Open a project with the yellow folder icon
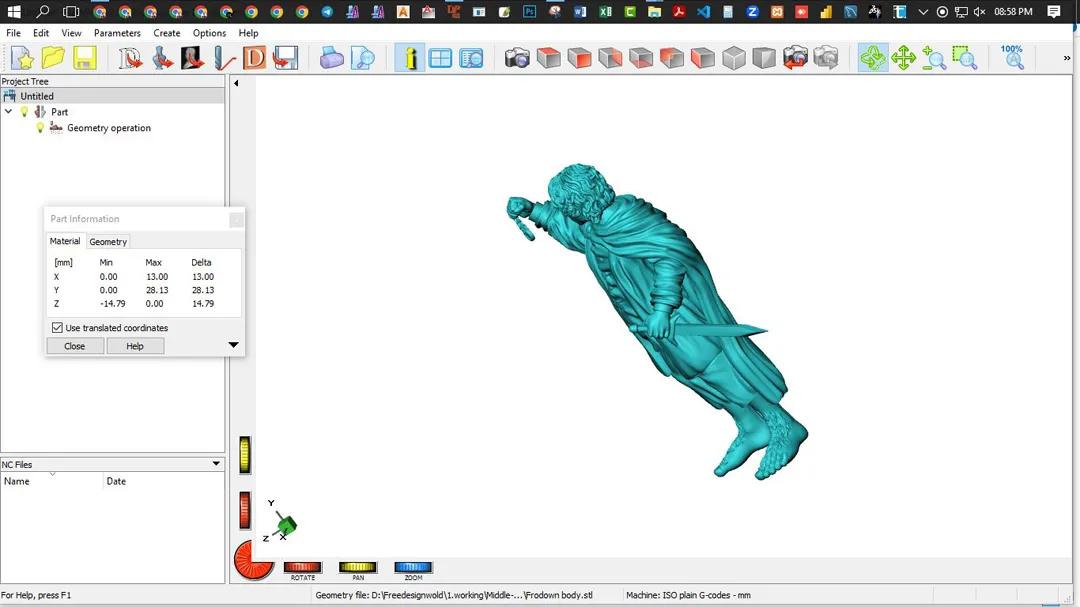This screenshot has height=607, width=1080. pyautogui.click(x=53, y=58)
